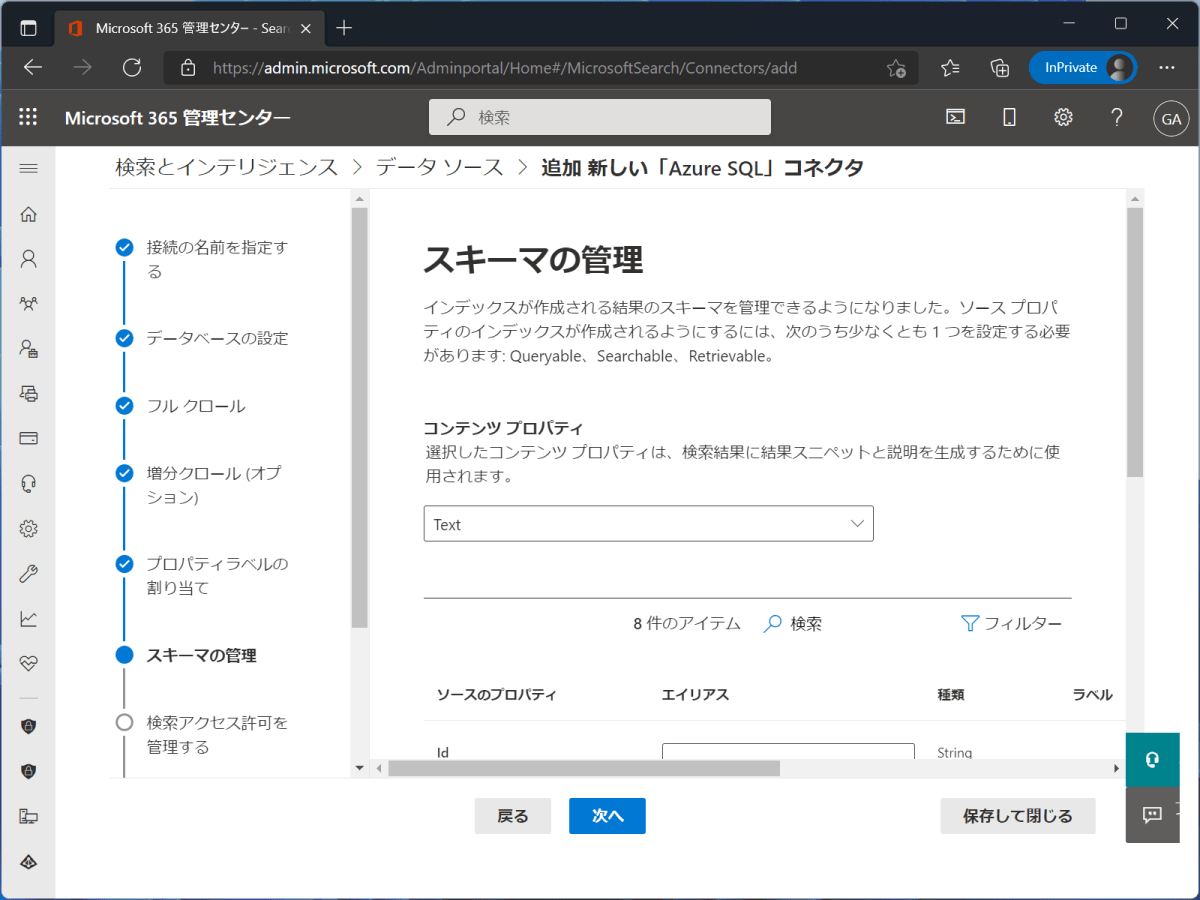Go to step フル クロール
This screenshot has width=1200, height=900.
(196, 406)
